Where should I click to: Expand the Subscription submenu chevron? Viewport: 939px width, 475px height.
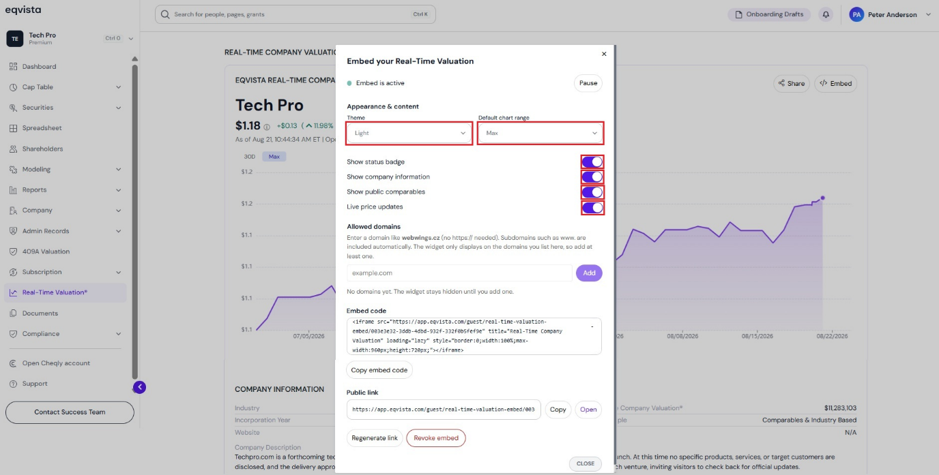click(x=119, y=272)
